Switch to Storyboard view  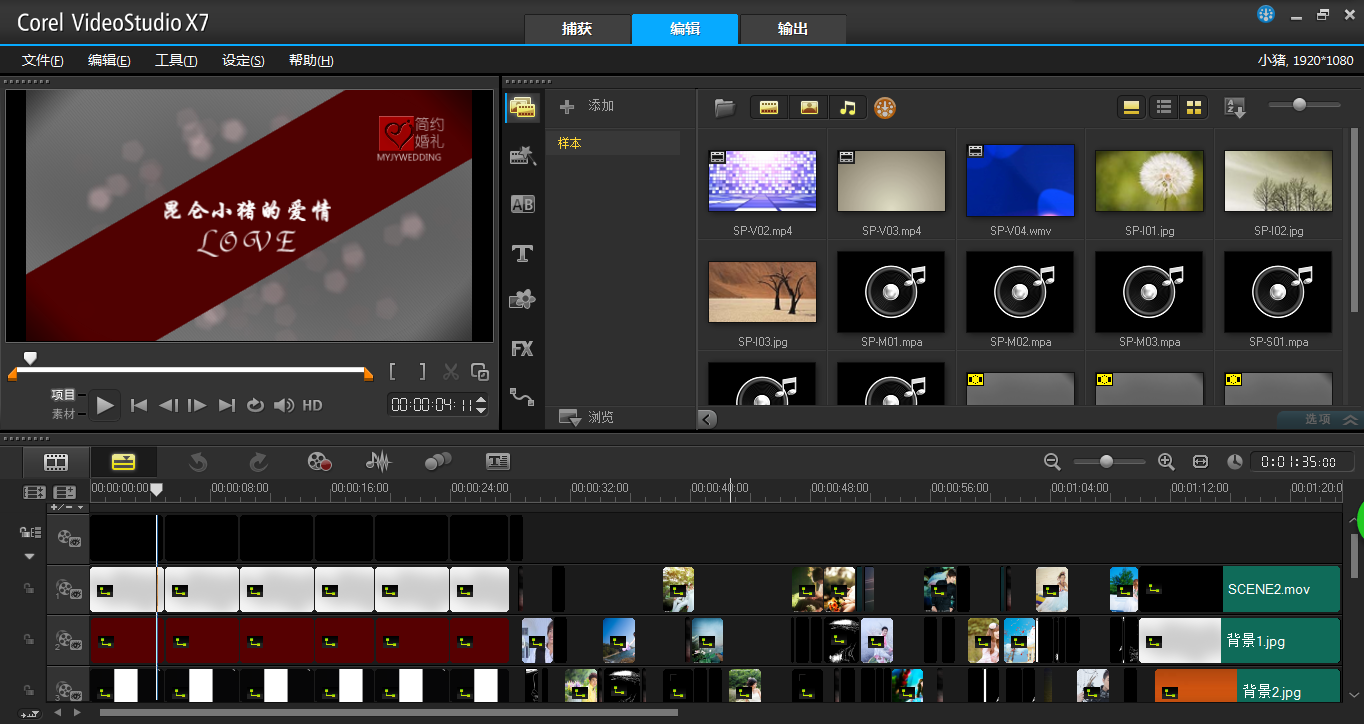tap(56, 462)
